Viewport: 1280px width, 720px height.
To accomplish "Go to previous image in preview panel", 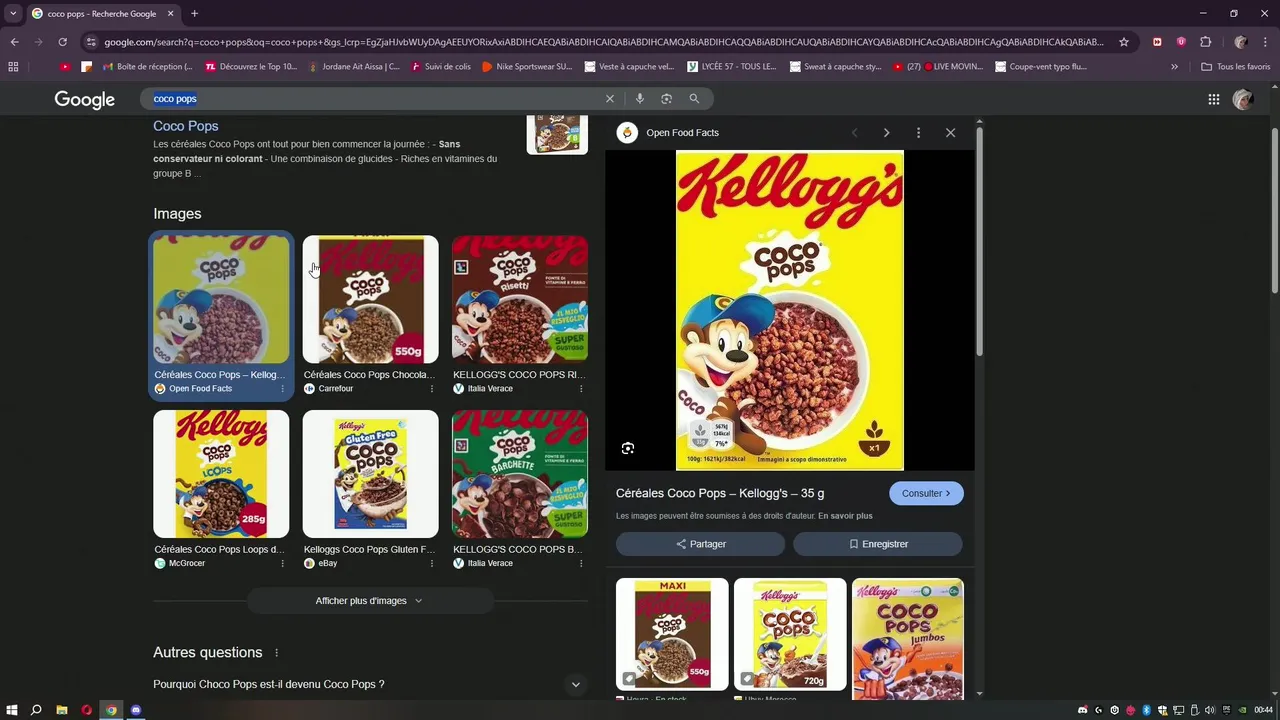I will (854, 133).
